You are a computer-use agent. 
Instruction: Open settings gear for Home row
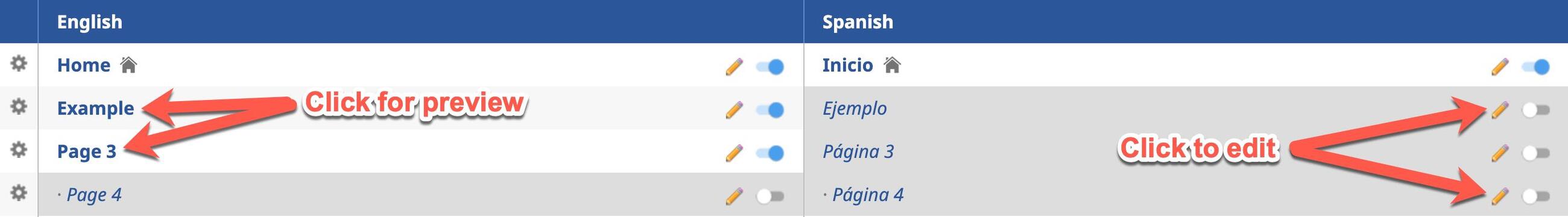[19, 63]
